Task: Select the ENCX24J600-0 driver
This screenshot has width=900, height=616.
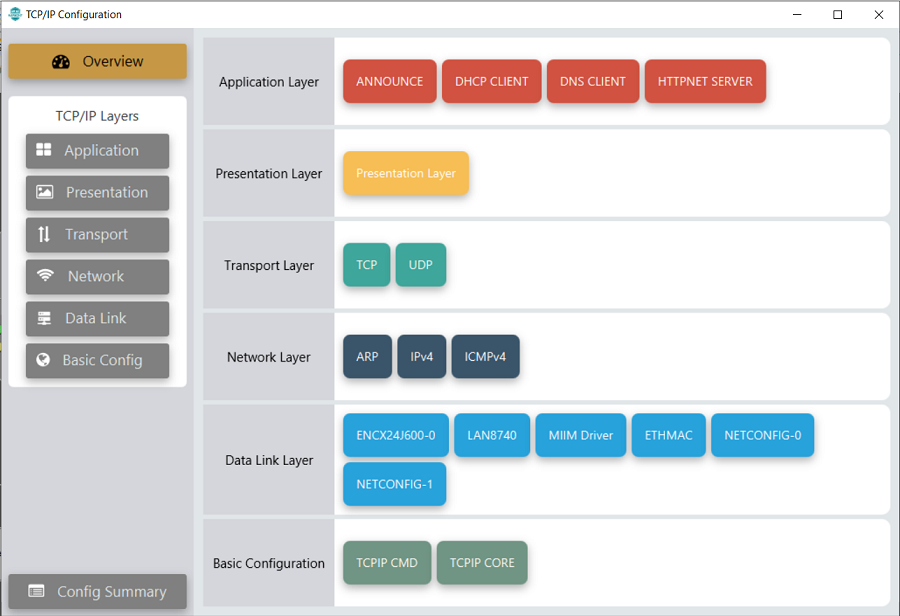Action: coord(396,435)
